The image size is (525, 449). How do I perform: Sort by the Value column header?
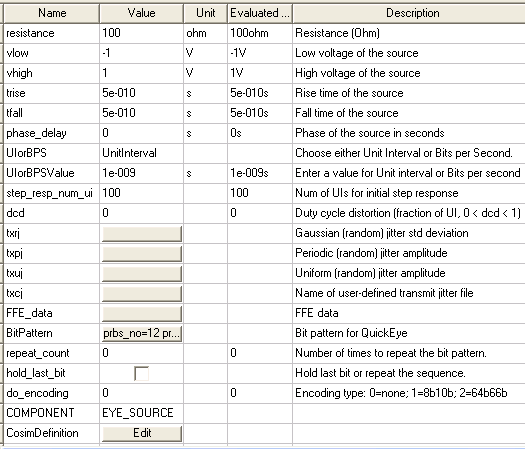pyautogui.click(x=141, y=13)
